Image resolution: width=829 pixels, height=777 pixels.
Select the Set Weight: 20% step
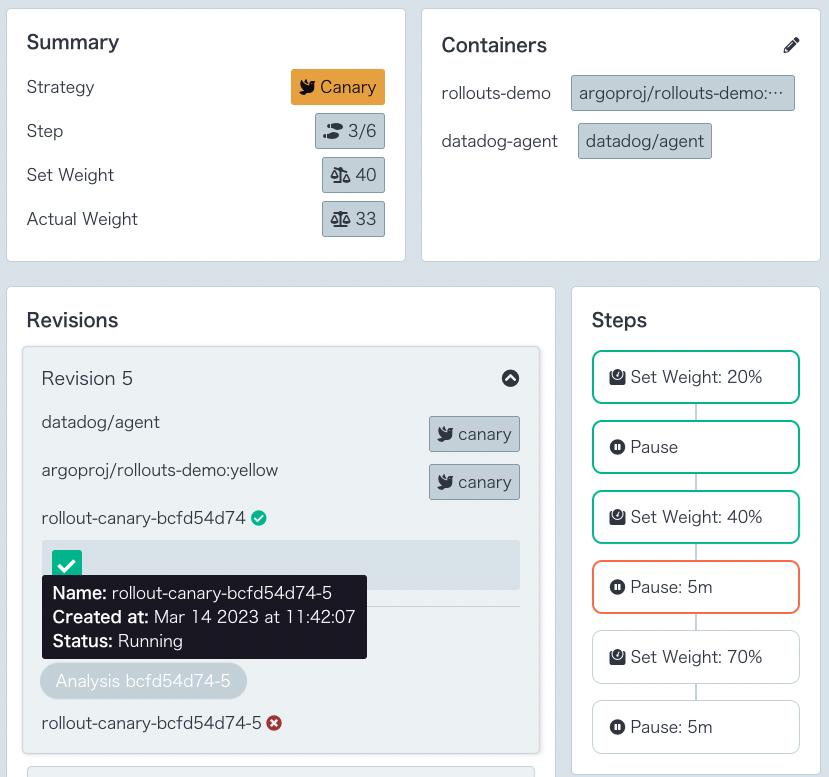tap(696, 377)
